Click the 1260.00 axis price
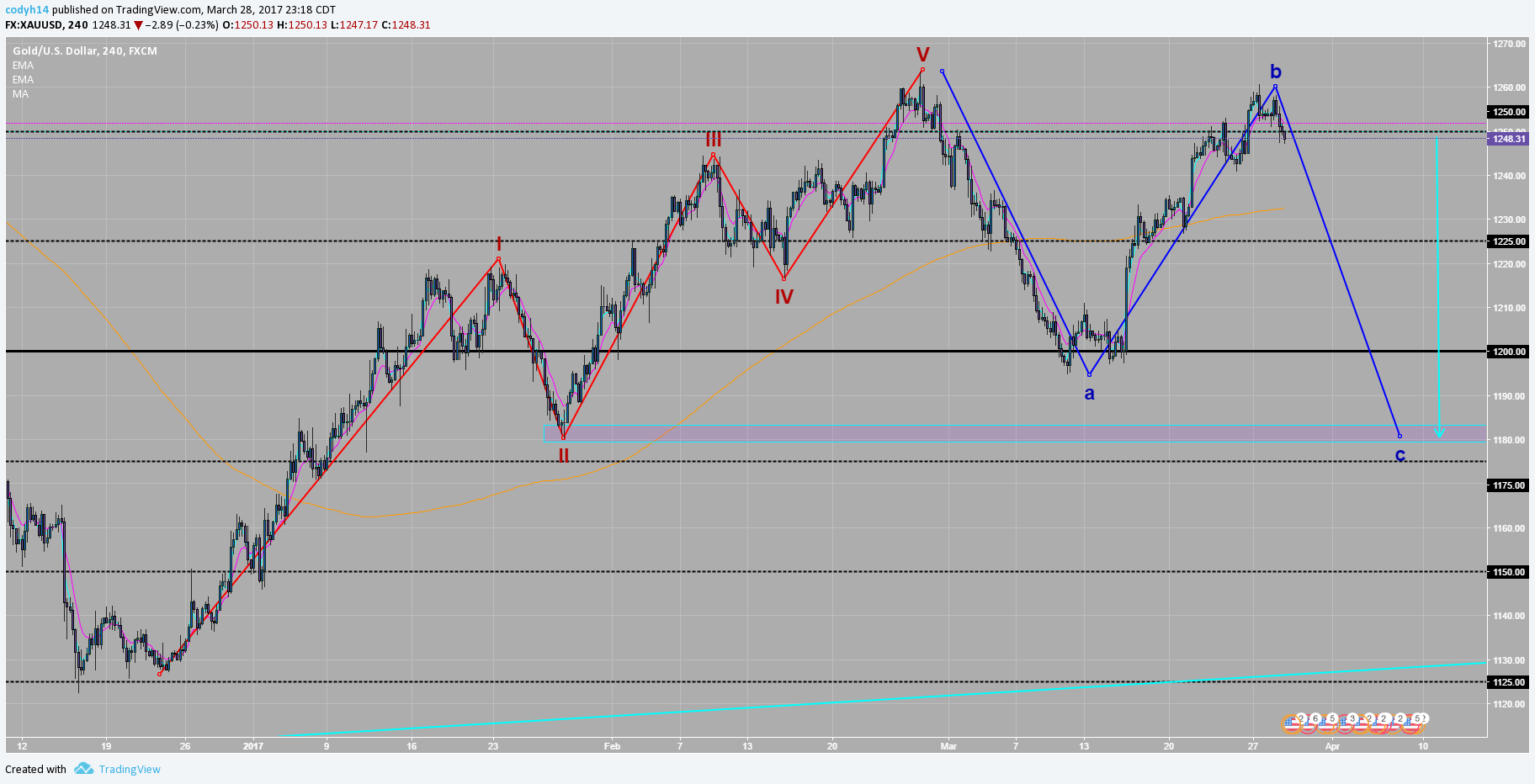1535x784 pixels. 1509,87
